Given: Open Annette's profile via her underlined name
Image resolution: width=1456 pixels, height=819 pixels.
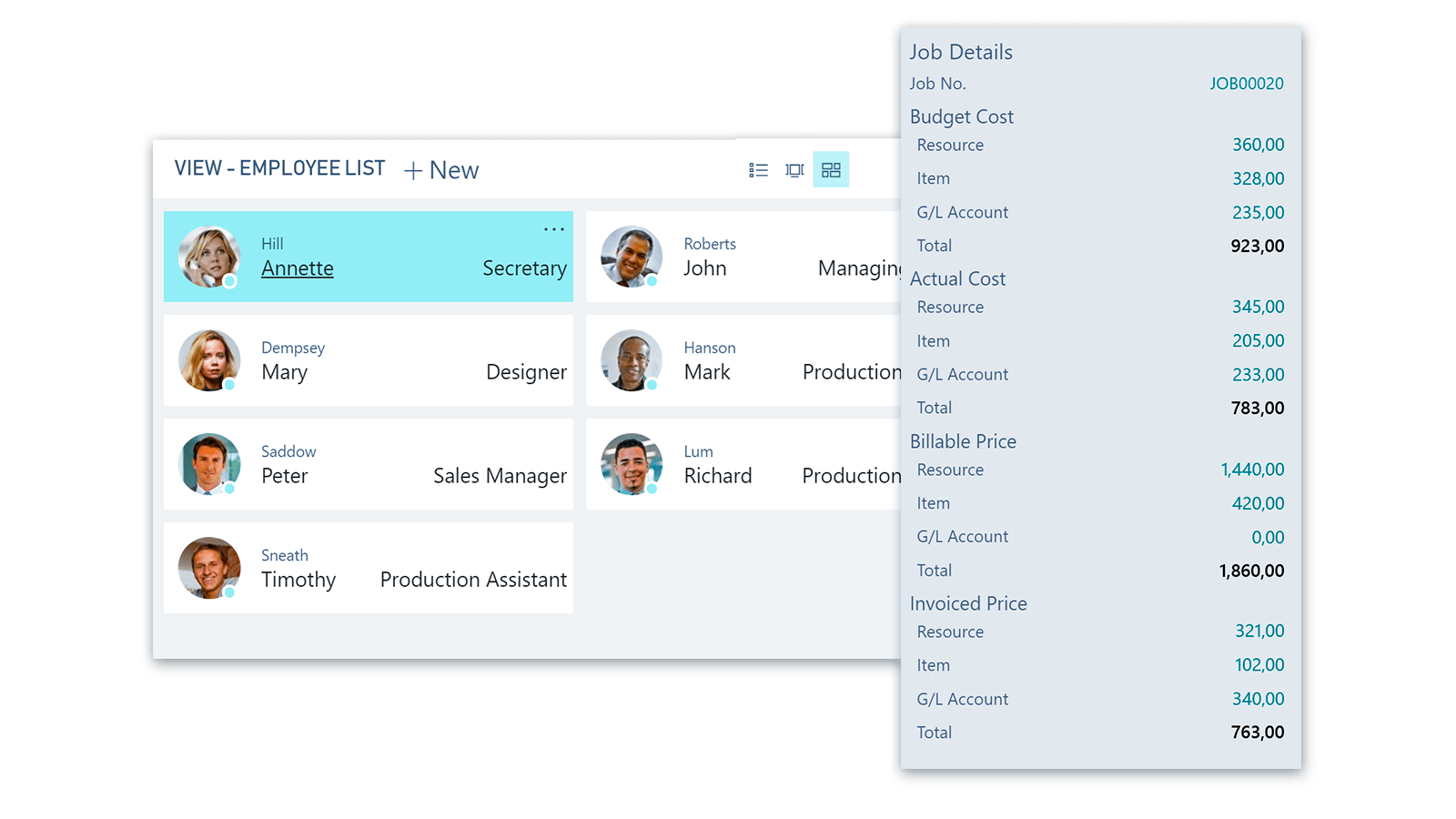Looking at the screenshot, I should point(297,268).
